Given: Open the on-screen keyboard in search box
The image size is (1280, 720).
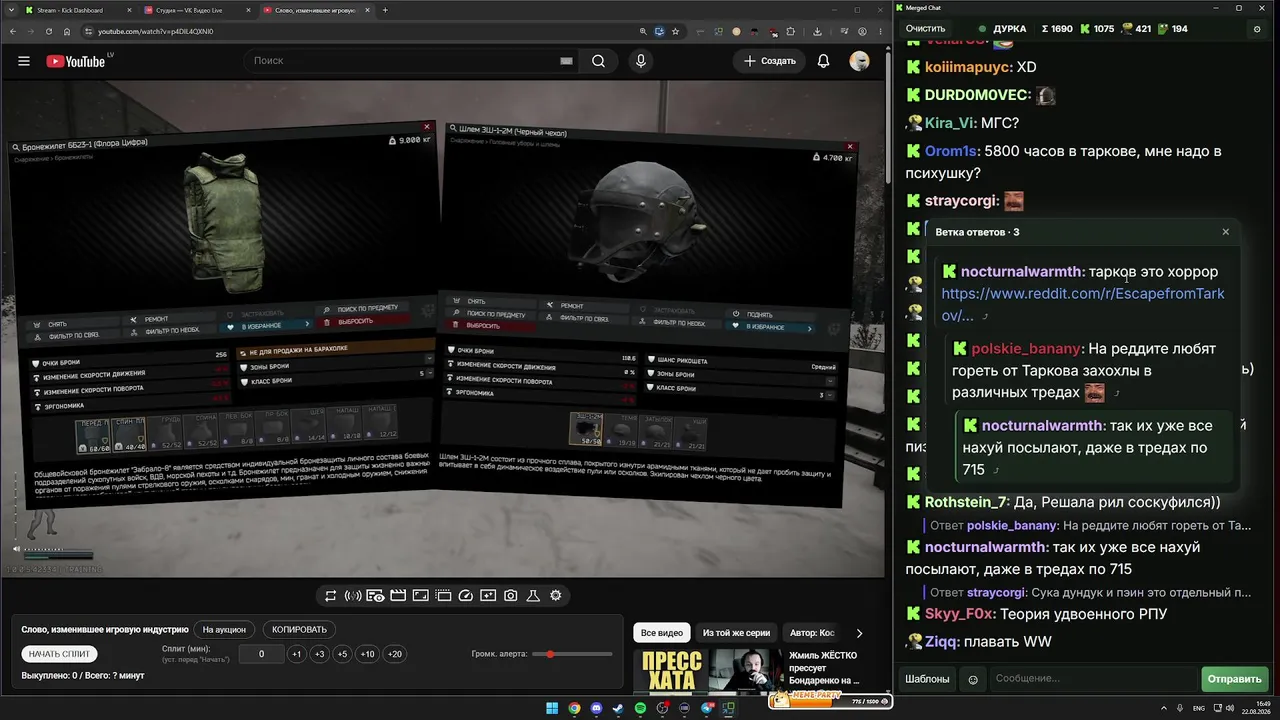Looking at the screenshot, I should tap(566, 61).
